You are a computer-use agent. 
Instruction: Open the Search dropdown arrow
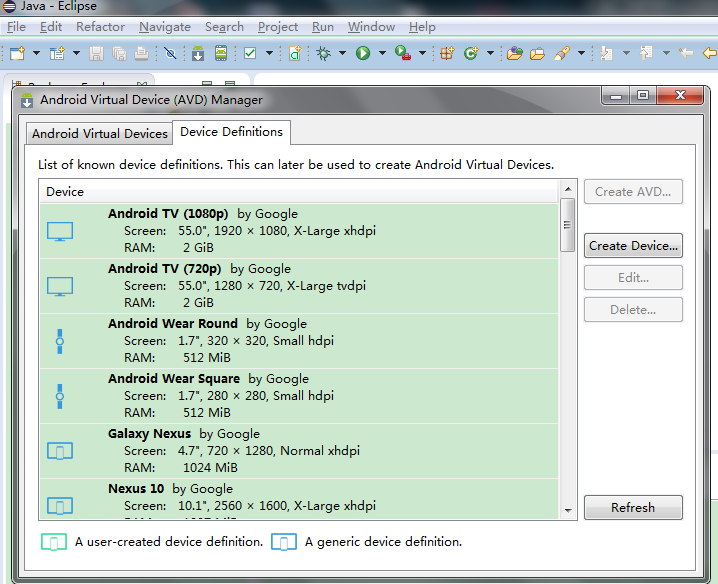[581, 53]
